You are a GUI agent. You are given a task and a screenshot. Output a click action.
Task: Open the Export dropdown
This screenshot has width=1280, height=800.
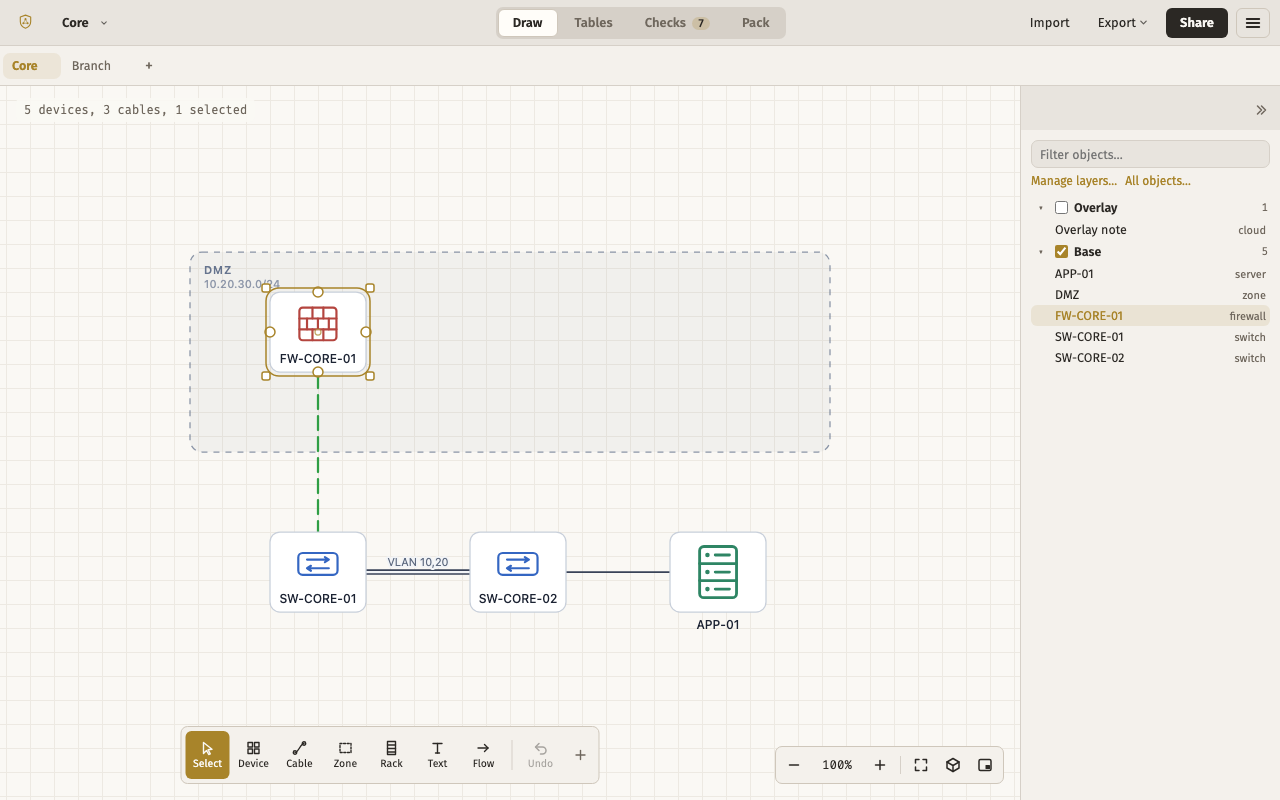point(1122,23)
